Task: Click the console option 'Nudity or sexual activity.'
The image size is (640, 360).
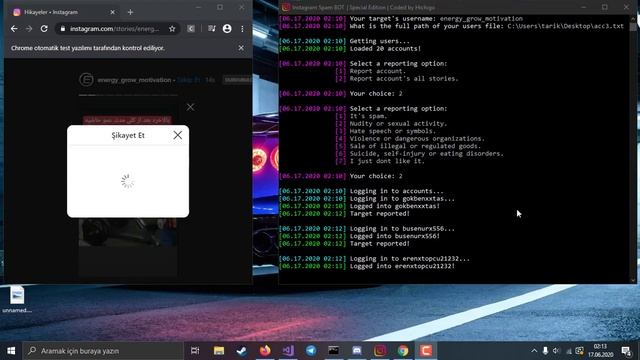Action: coord(398,123)
